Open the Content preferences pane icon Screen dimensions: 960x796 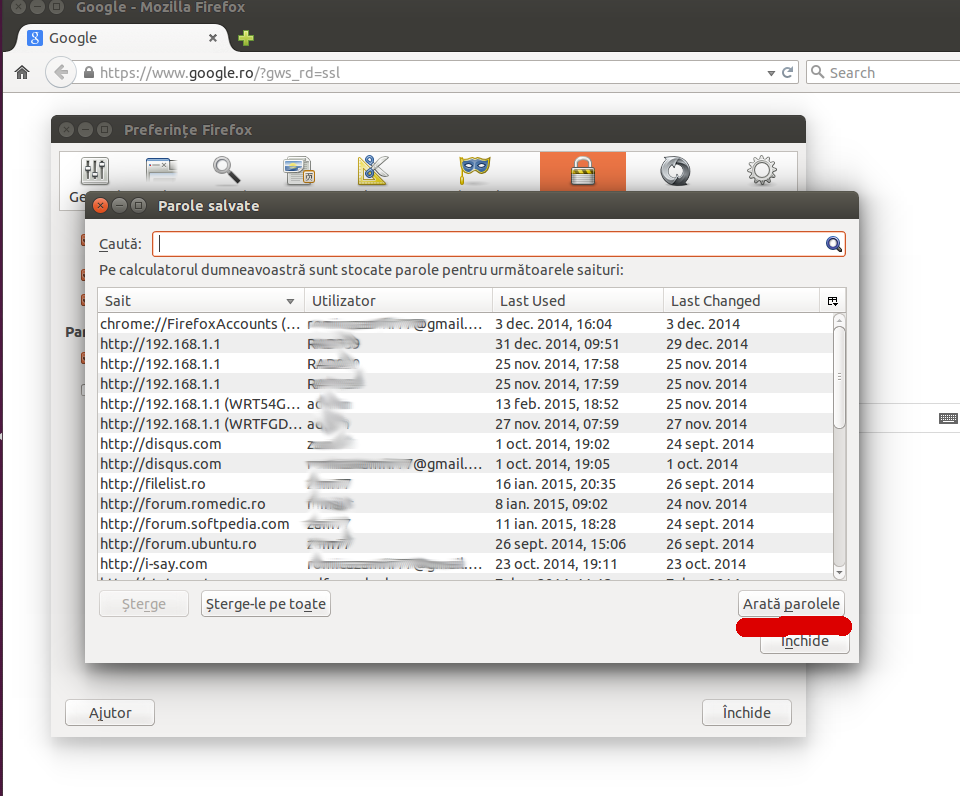click(x=299, y=171)
